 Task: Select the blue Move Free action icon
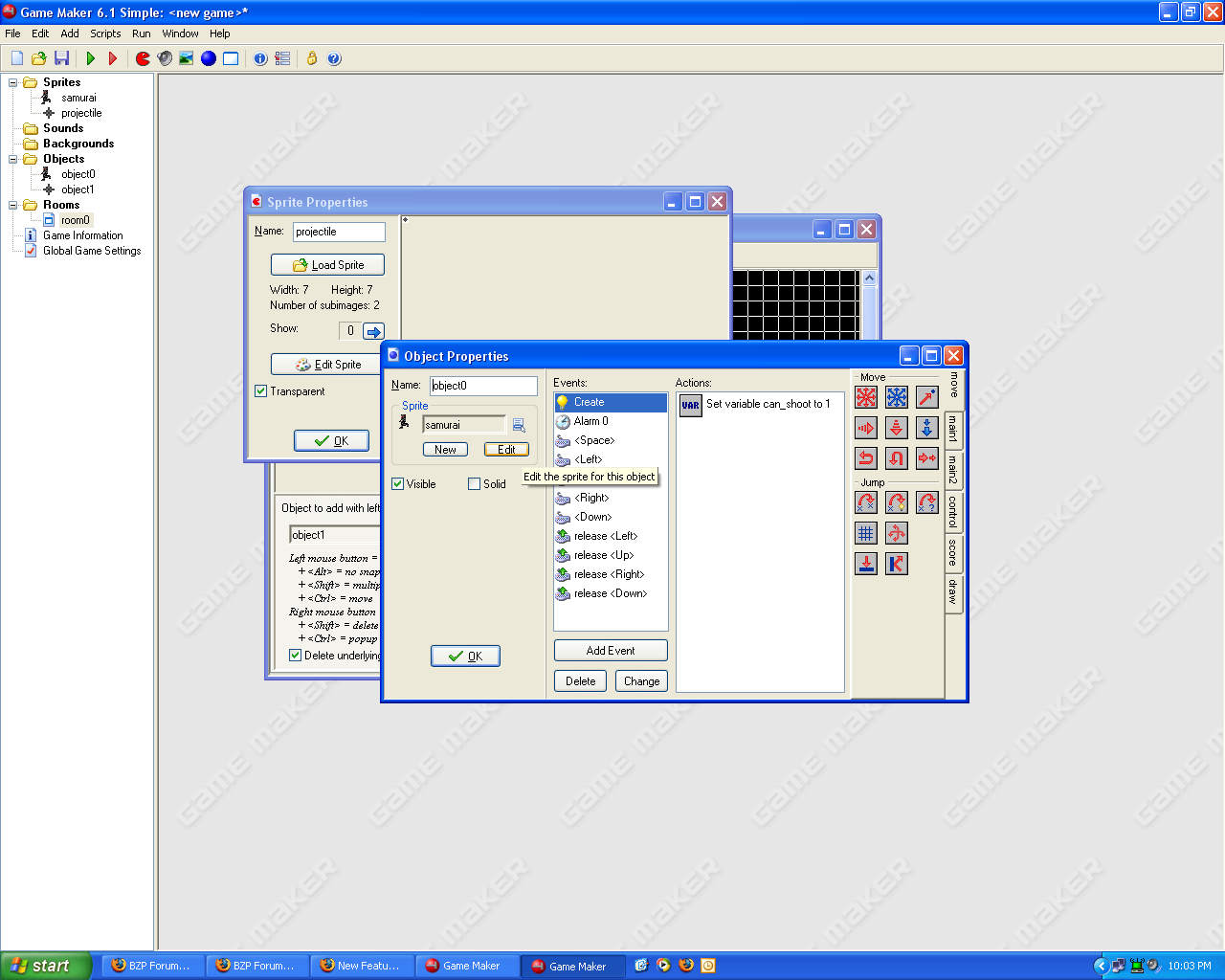pyautogui.click(x=897, y=397)
